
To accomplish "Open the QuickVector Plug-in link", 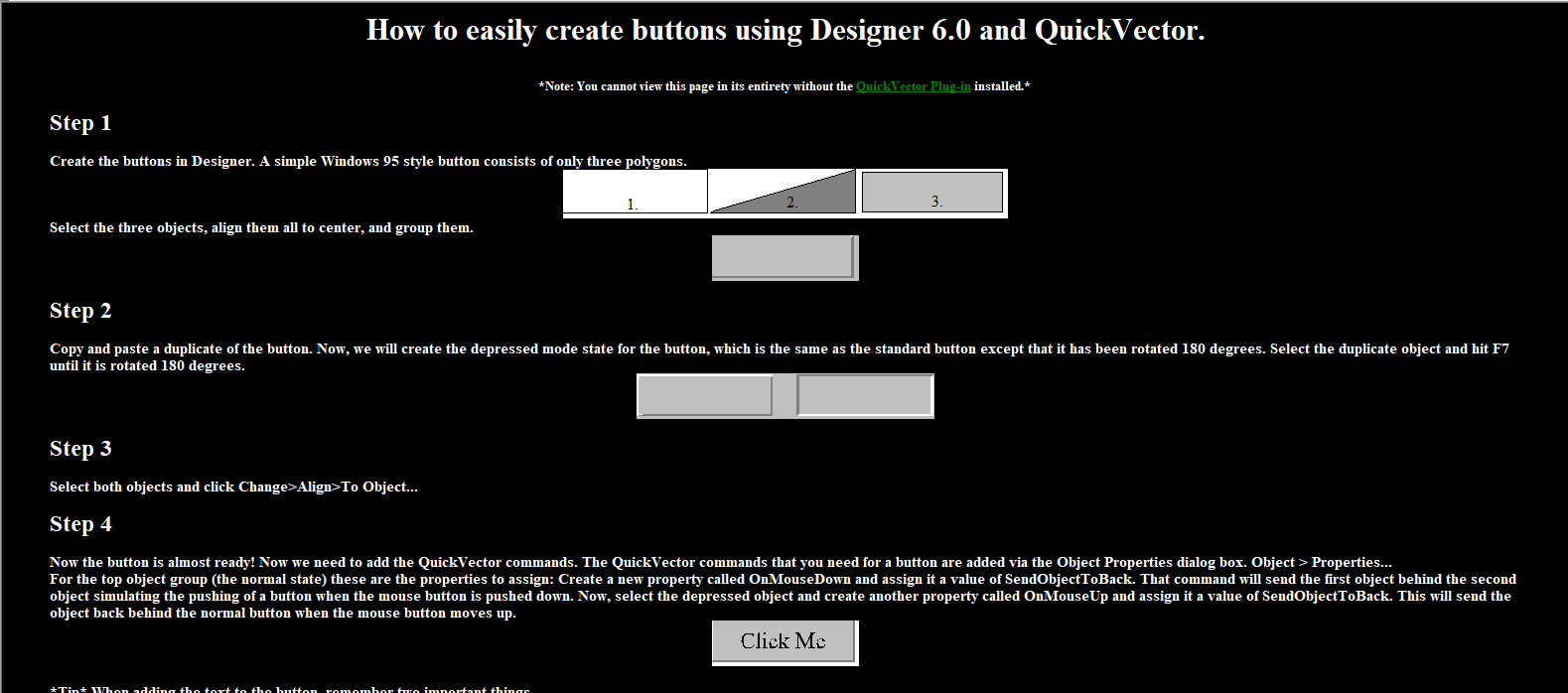I will click(x=914, y=86).
